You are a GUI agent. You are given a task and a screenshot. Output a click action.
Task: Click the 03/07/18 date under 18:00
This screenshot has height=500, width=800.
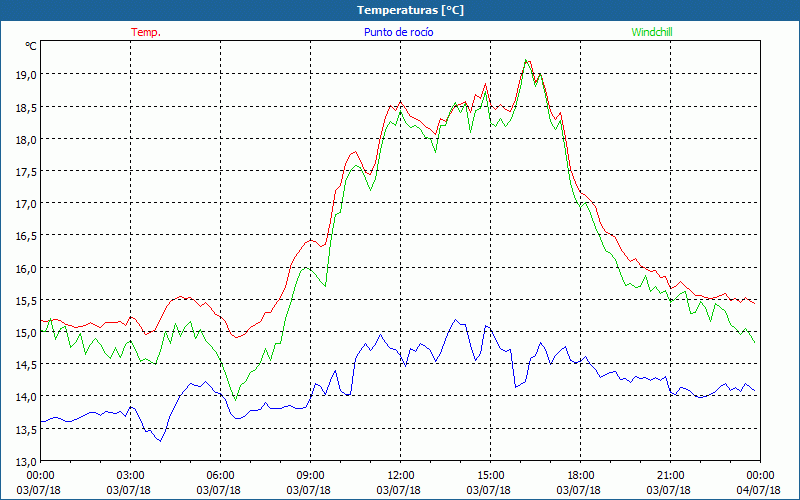(579, 490)
